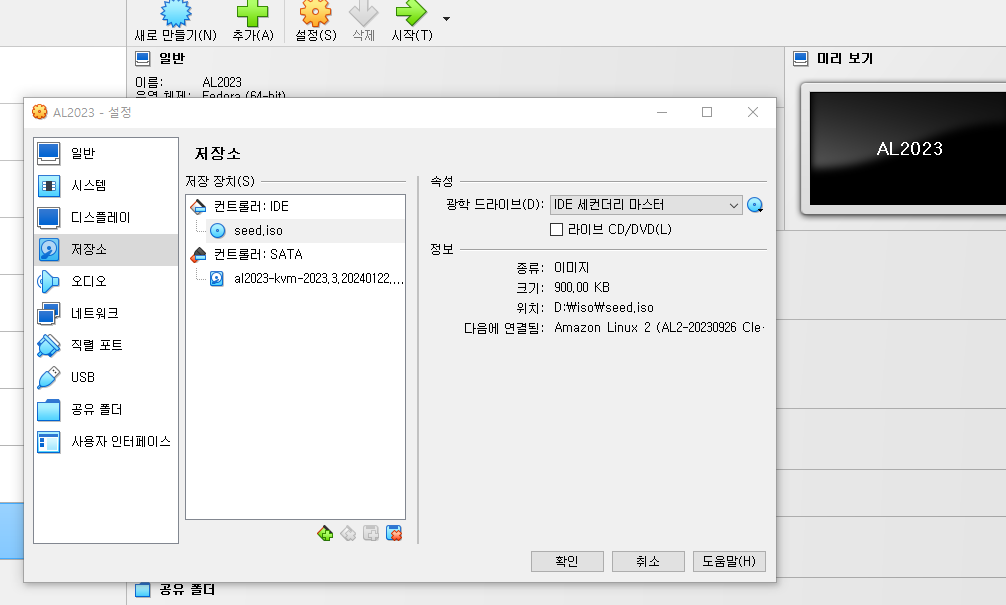Screen dimensions: 1006x605
Task: Click the 확인 button
Action: [x=567, y=561]
